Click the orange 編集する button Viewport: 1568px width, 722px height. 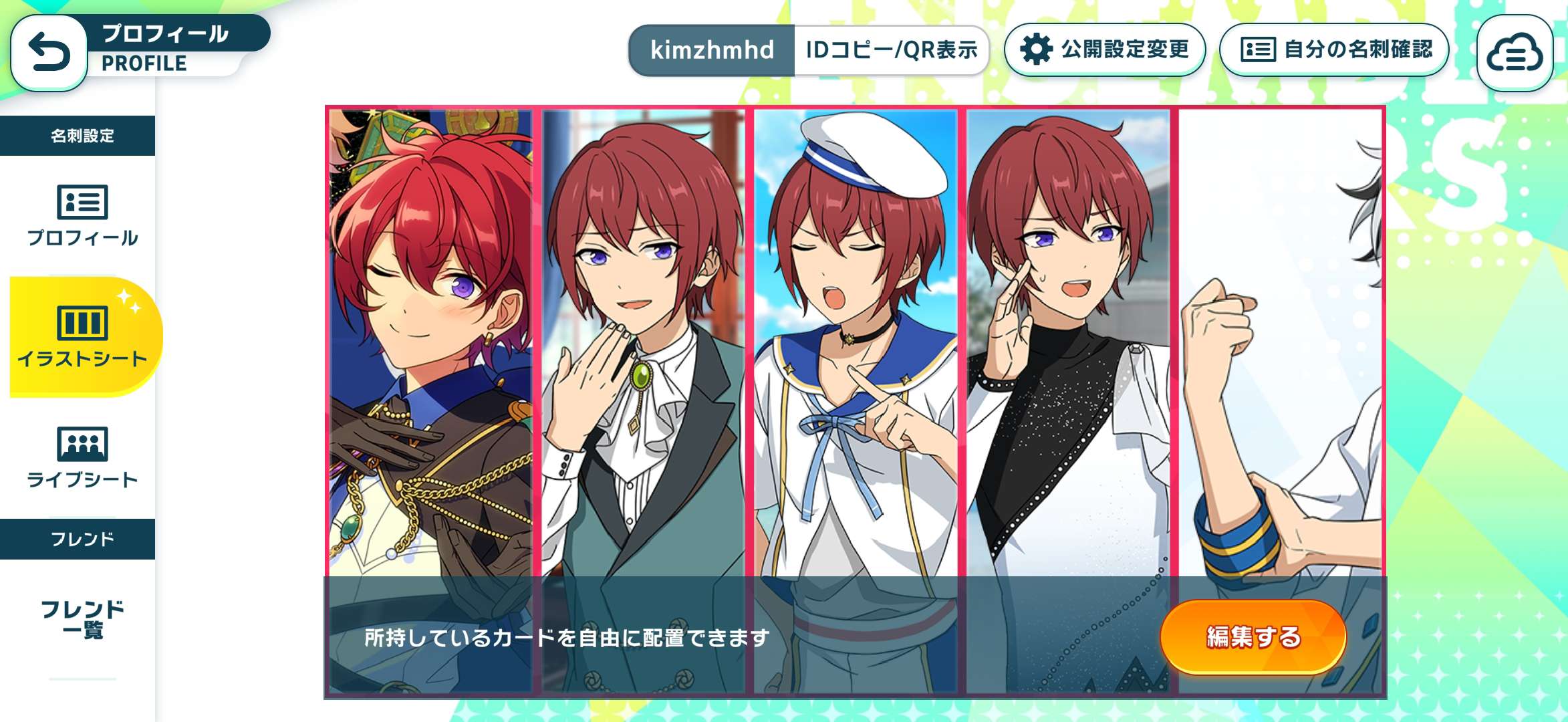(1253, 636)
